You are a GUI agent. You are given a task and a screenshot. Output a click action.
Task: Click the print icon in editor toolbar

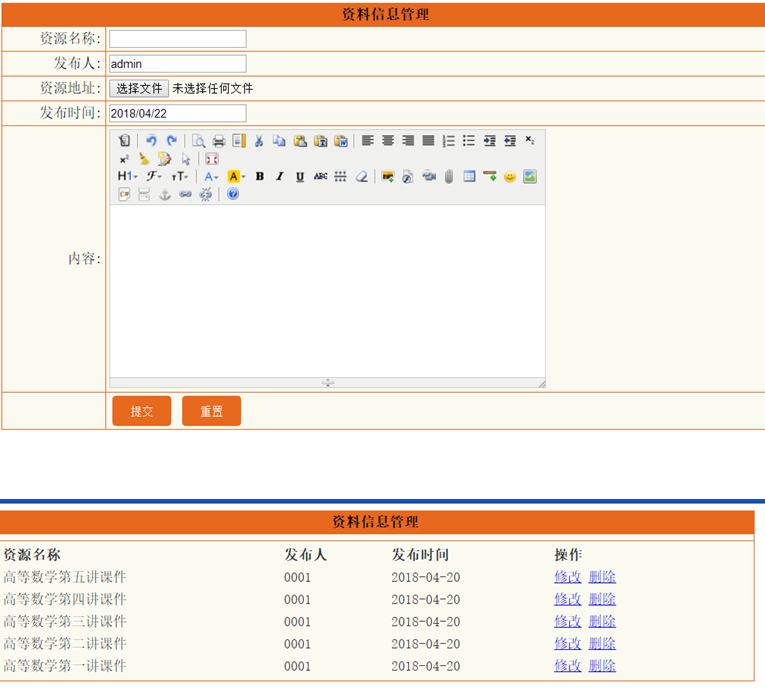point(219,141)
